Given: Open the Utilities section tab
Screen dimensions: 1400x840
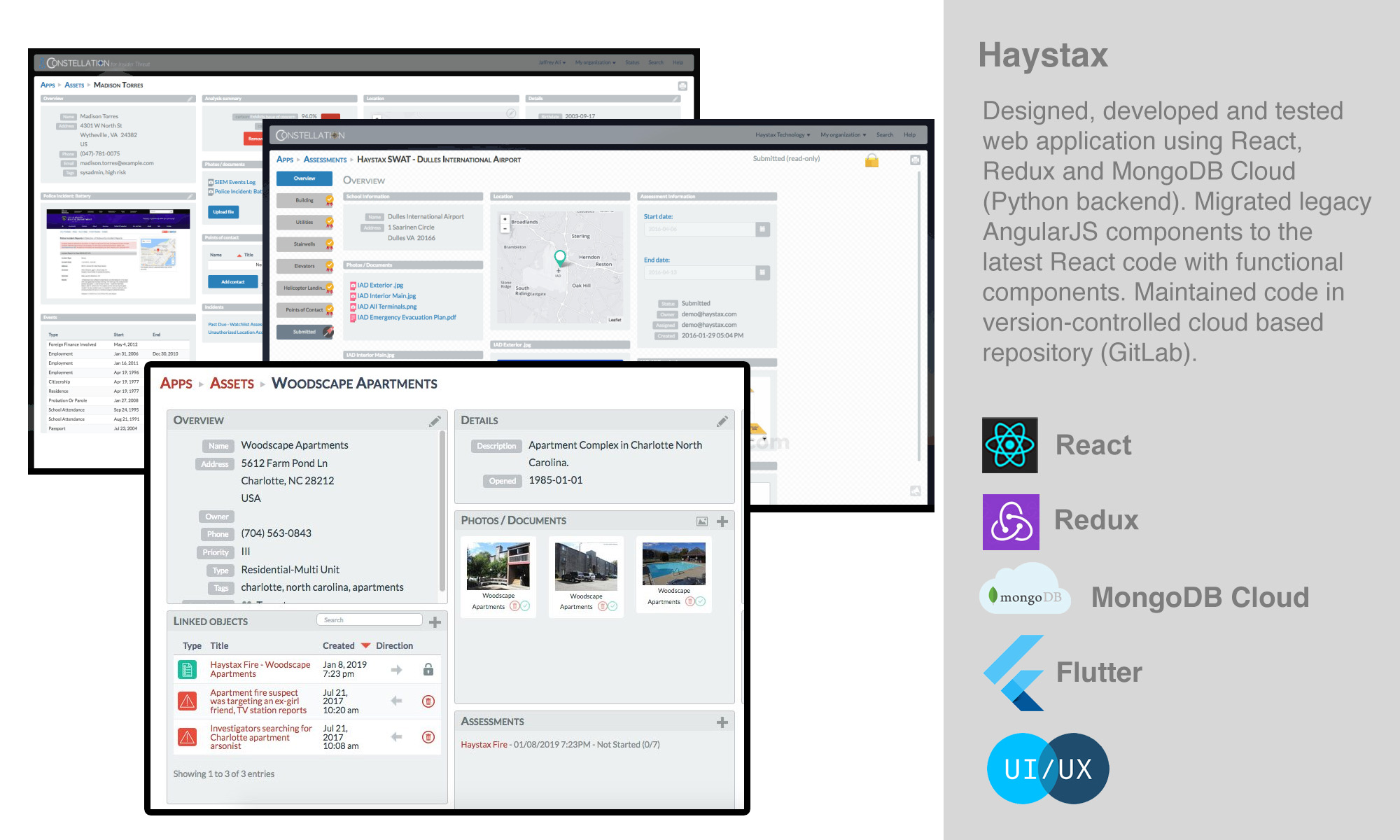Looking at the screenshot, I should tap(304, 223).
